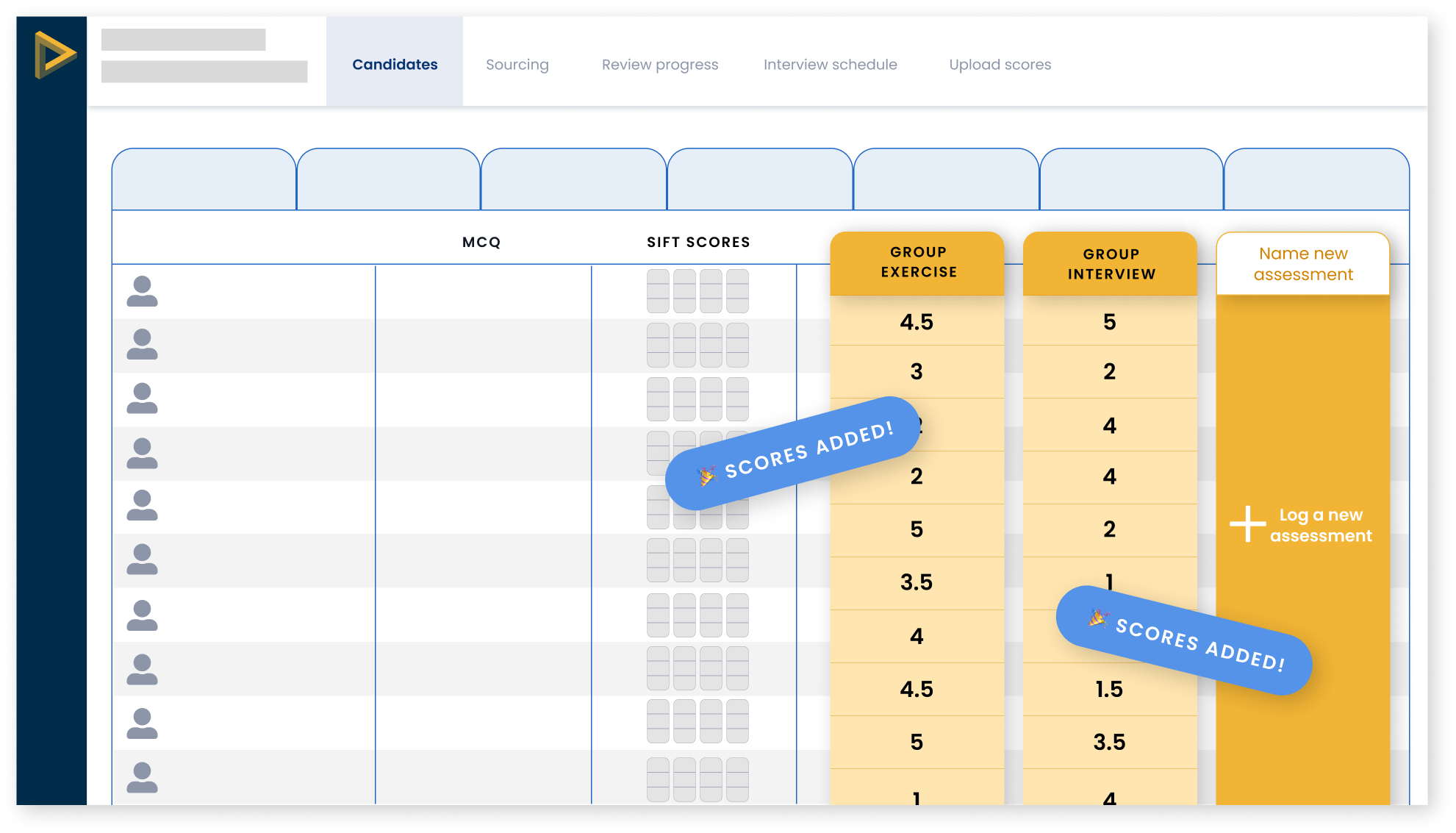Screen dimensions: 1456x833
Task: Click the first candidate's avatar icon
Action: 142,292
